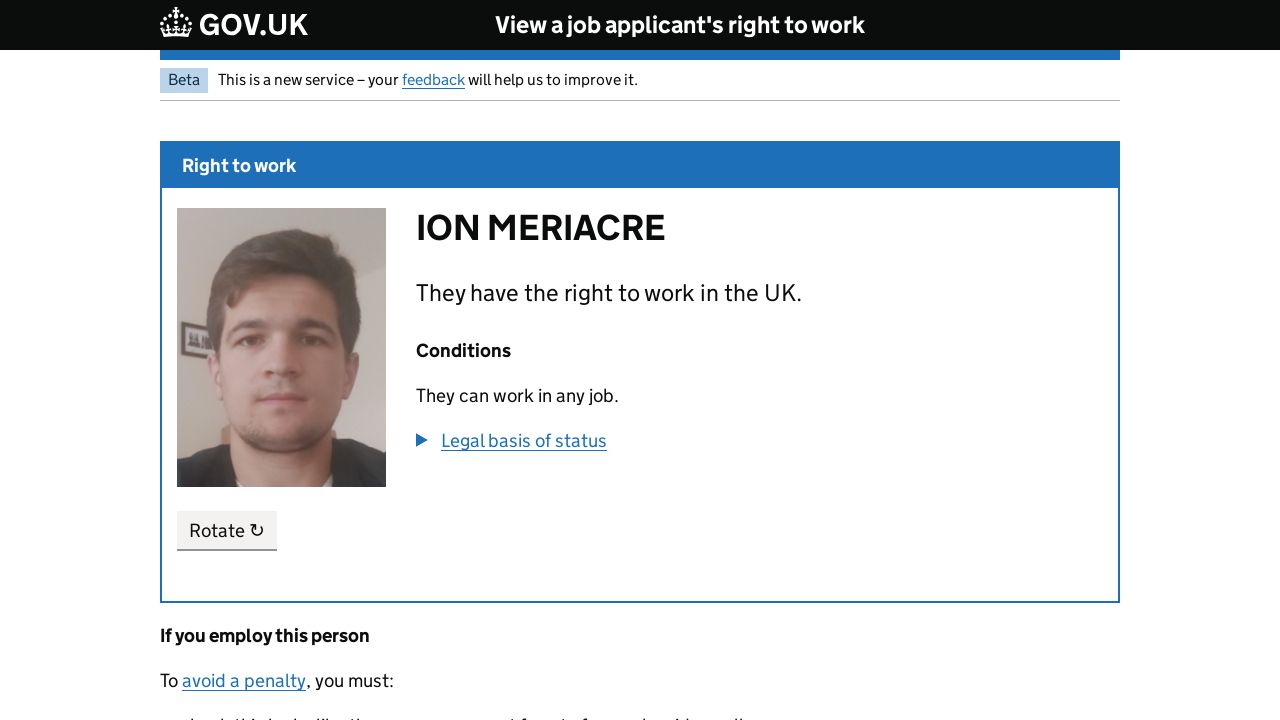Click 'They have the right to work in the UK' text
Image resolution: width=1280 pixels, height=720 pixels.
pos(608,293)
